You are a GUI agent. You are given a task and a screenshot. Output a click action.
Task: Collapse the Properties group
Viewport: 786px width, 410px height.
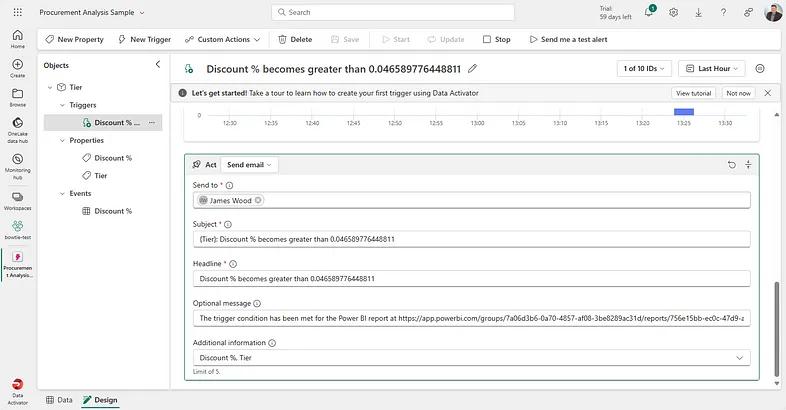(x=62, y=141)
